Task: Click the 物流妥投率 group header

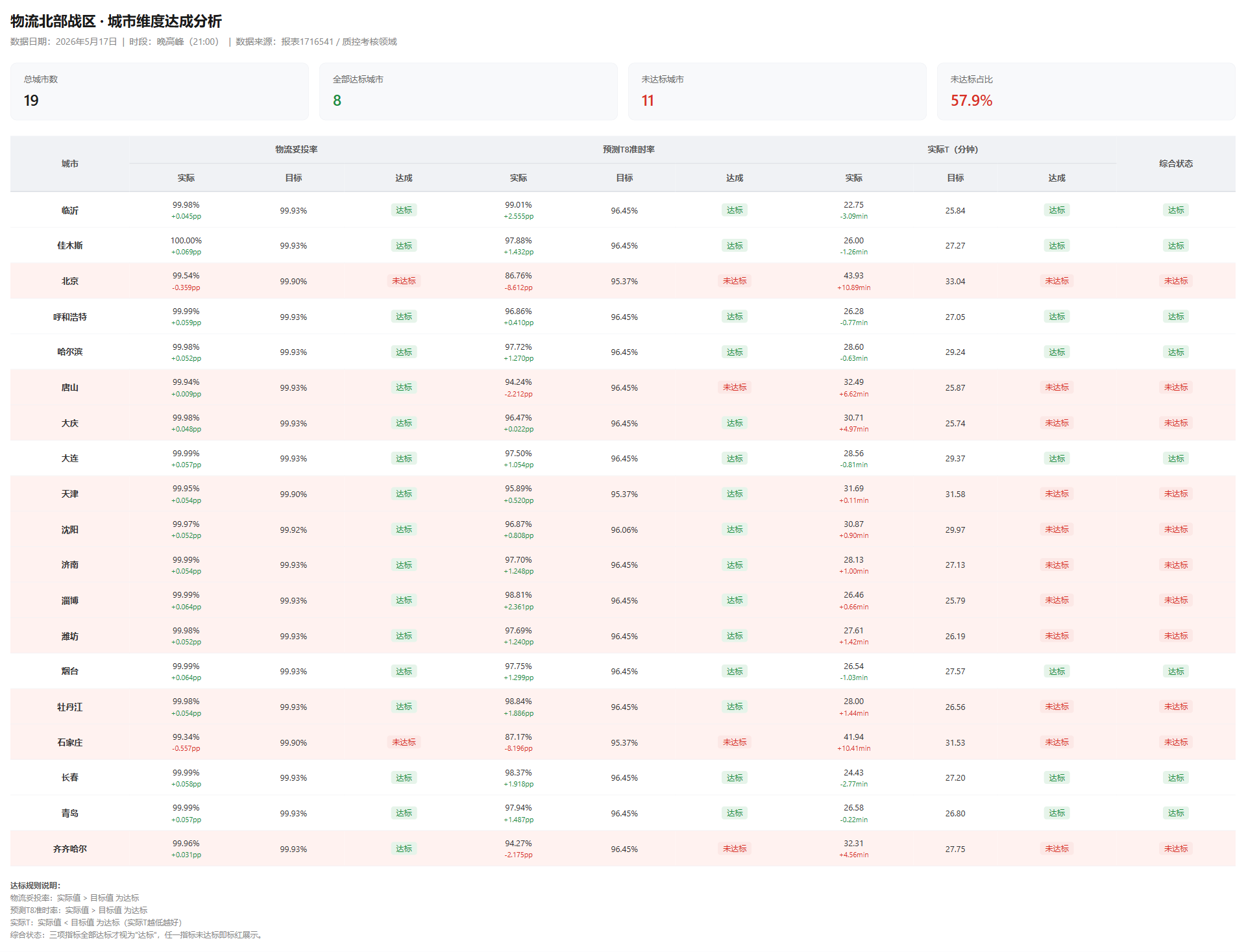Action: coord(297,149)
